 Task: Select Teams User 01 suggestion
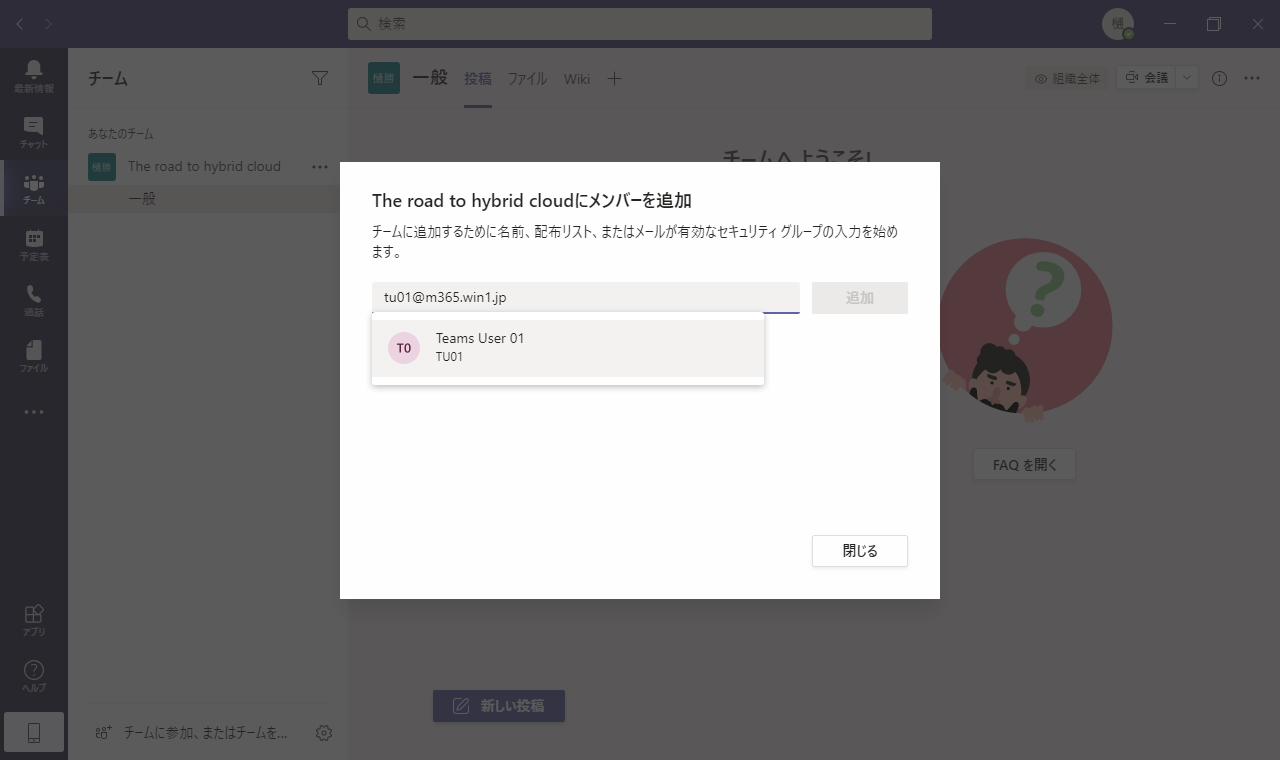(568, 348)
